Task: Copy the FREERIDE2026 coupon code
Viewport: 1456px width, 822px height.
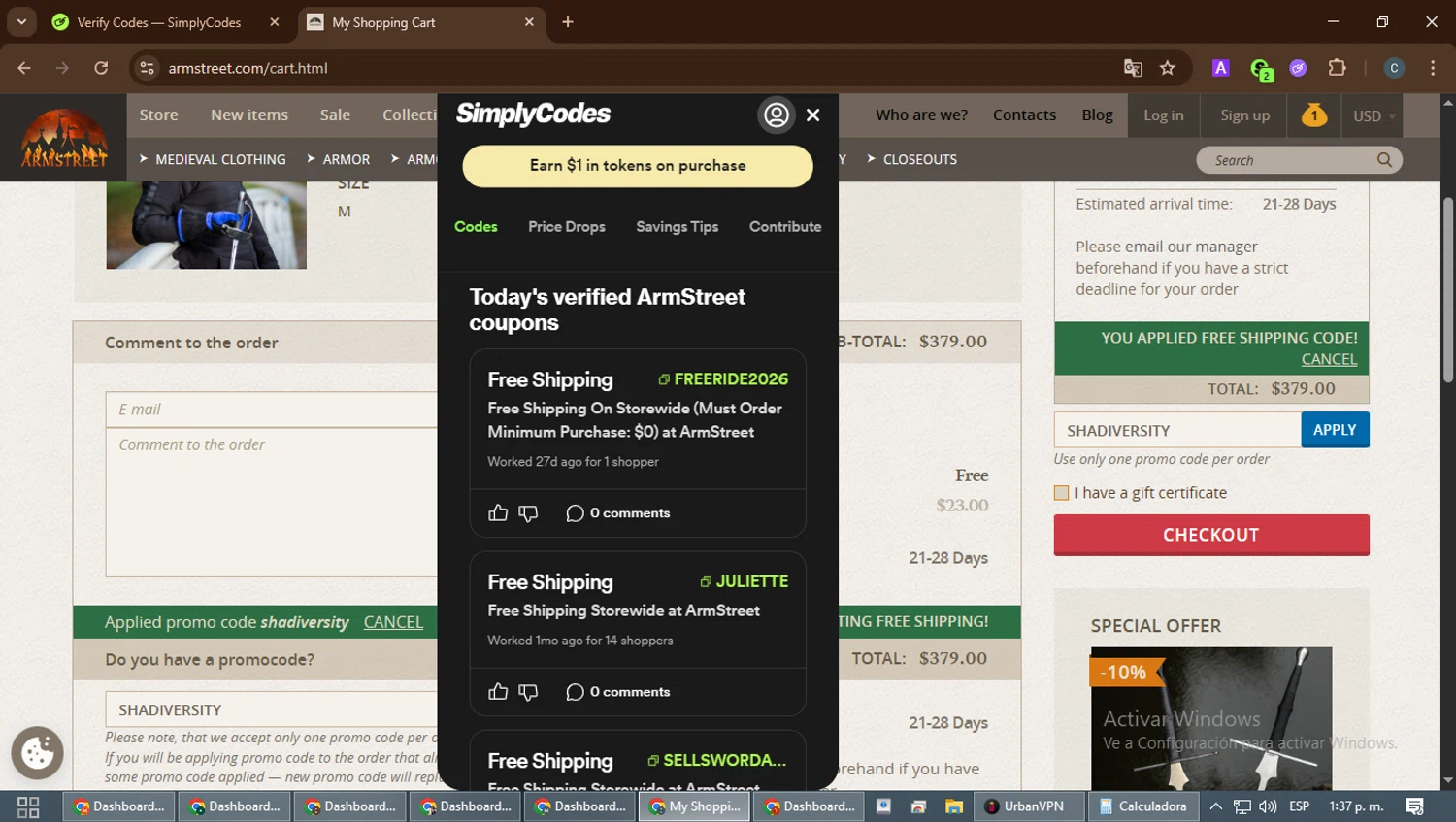Action: click(x=723, y=378)
